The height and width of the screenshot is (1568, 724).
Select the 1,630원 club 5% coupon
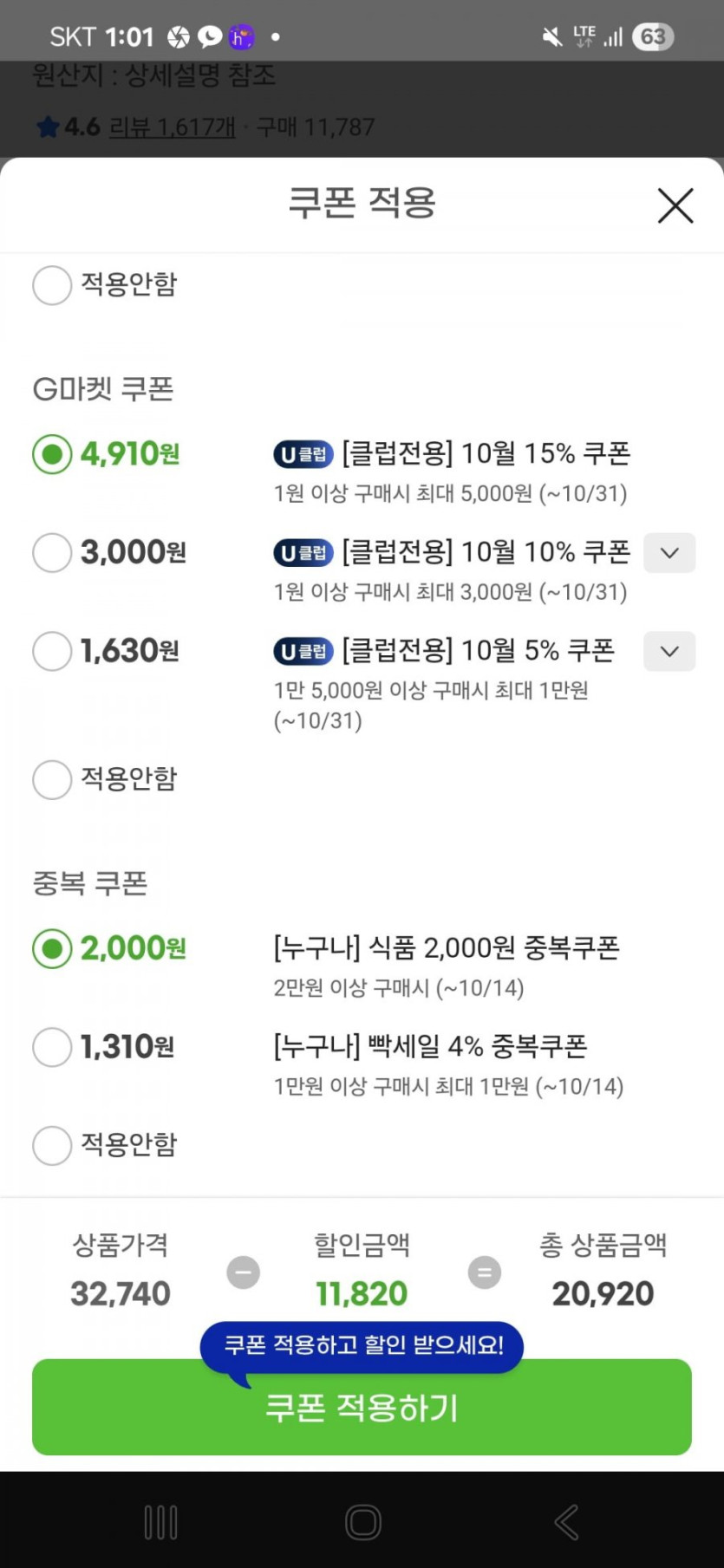(x=52, y=652)
